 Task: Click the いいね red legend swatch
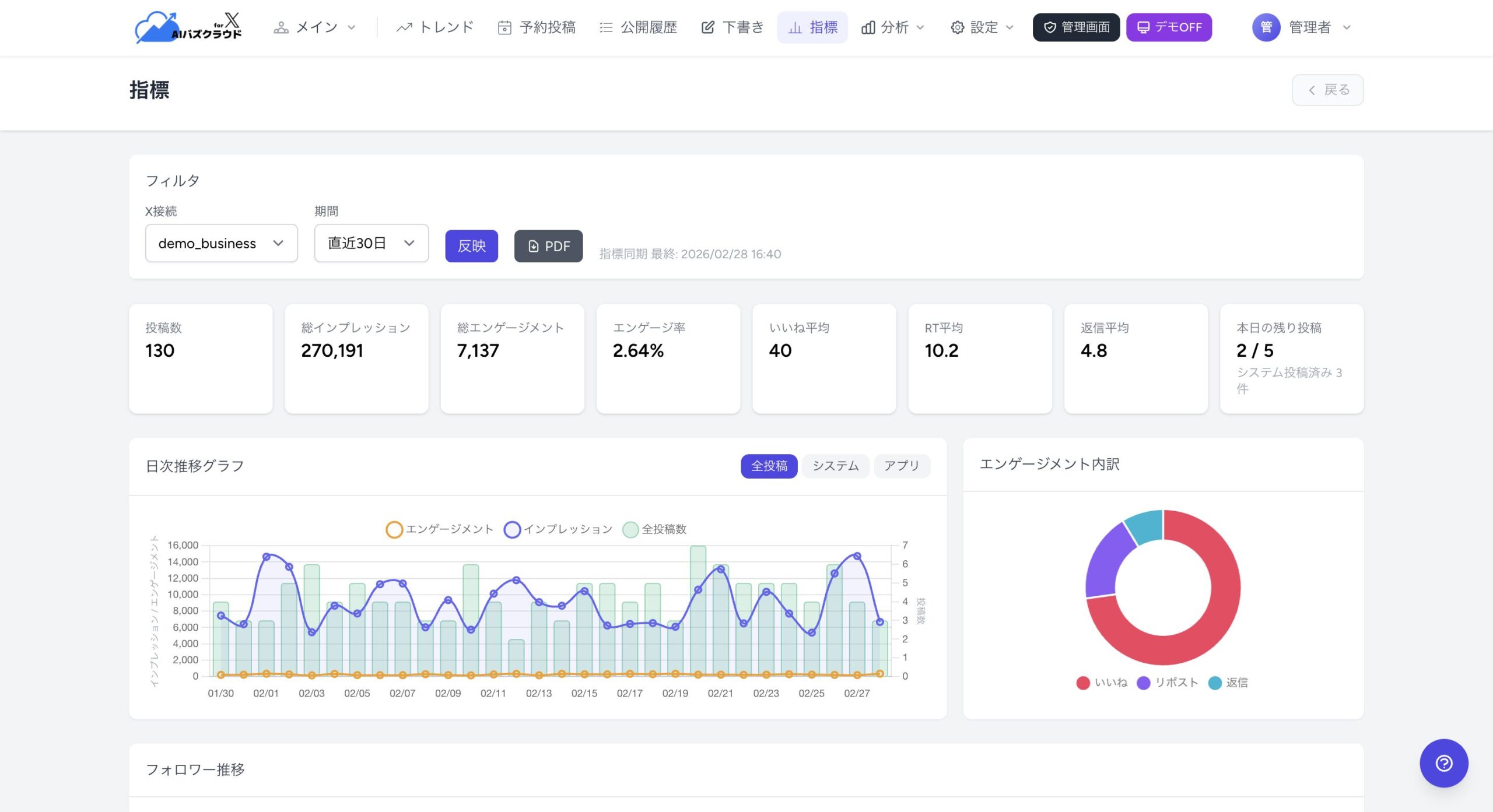[1083, 683]
